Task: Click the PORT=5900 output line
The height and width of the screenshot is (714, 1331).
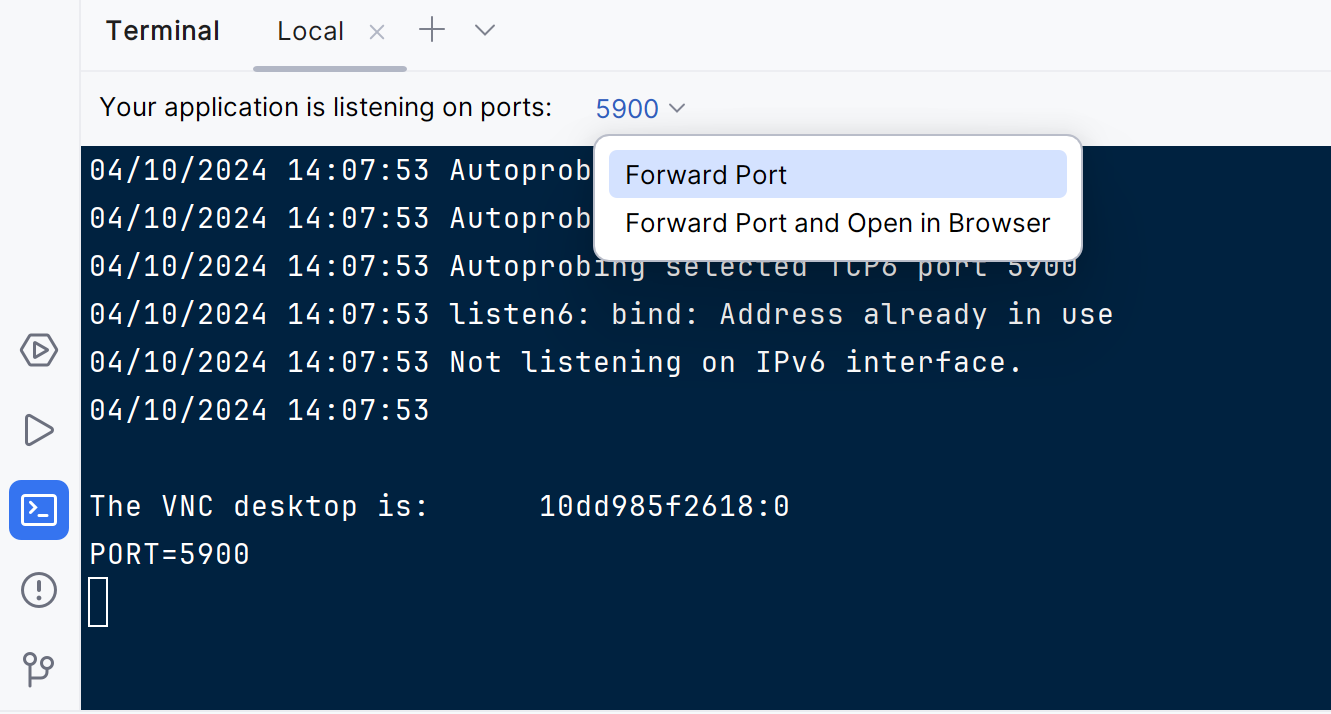Action: click(168, 553)
